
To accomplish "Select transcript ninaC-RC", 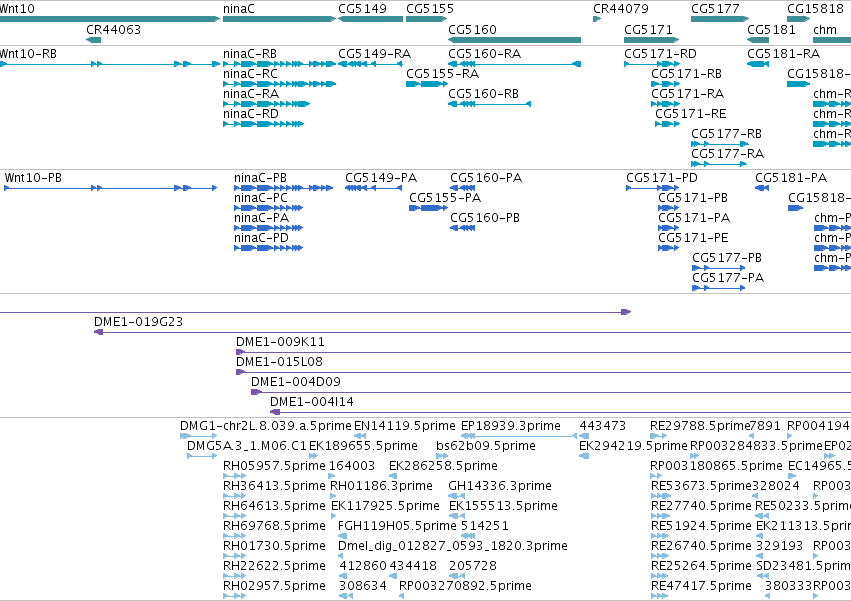I will click(x=250, y=74).
